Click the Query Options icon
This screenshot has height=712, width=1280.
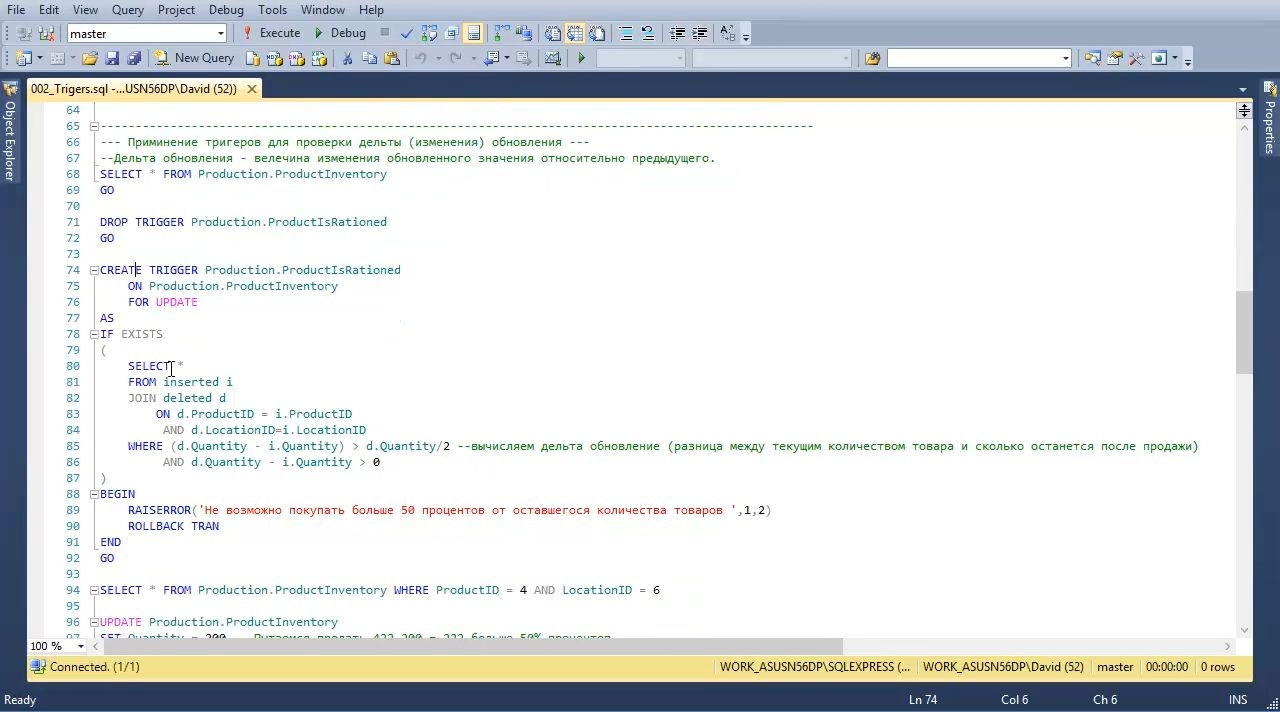click(451, 34)
